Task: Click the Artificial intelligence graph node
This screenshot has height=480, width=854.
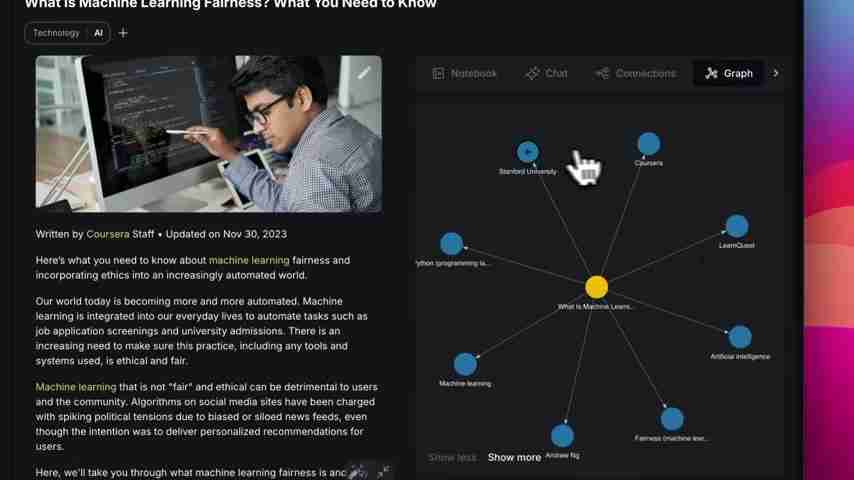Action: pyautogui.click(x=740, y=337)
